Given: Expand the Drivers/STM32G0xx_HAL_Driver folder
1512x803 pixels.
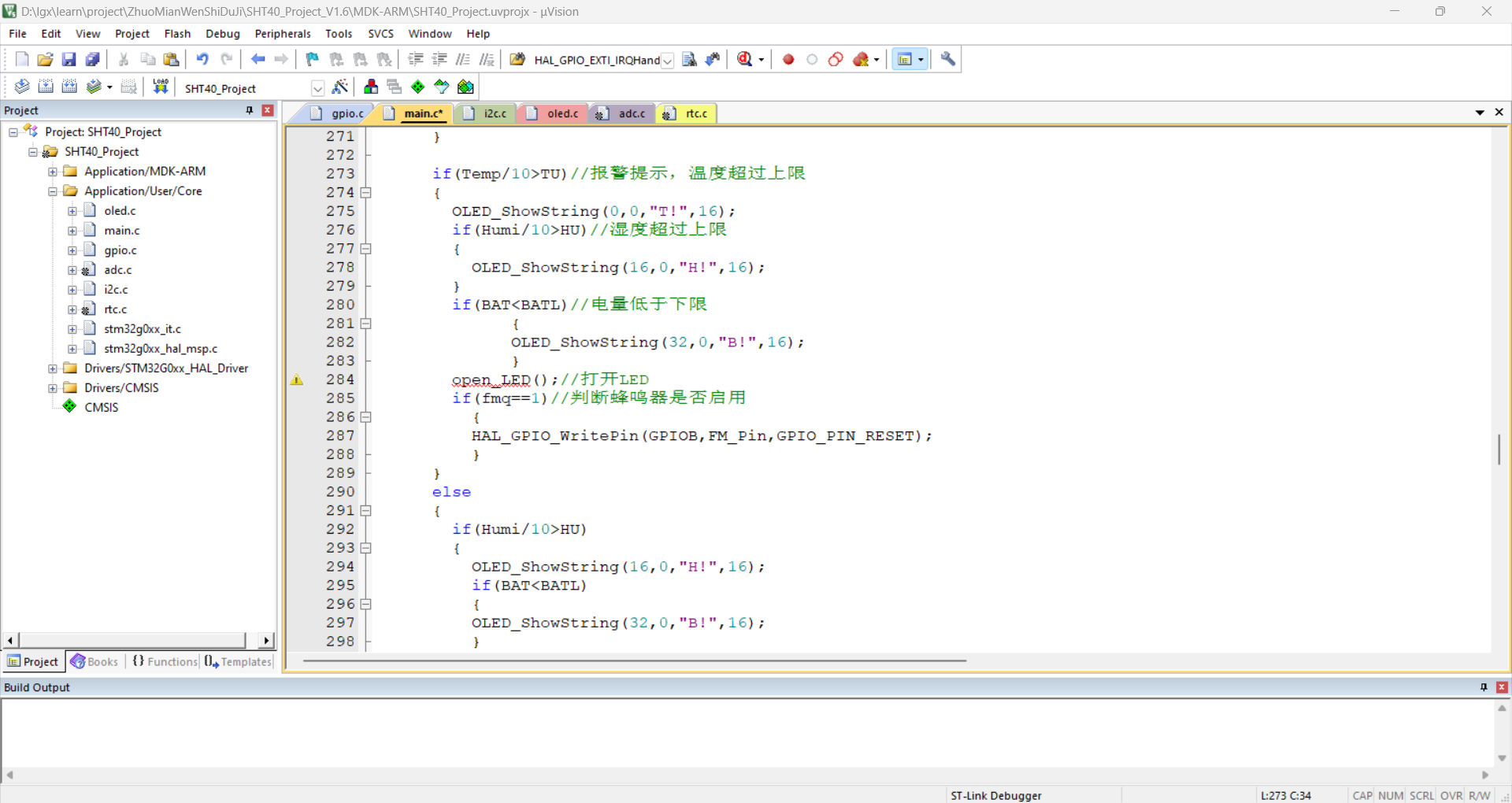Looking at the screenshot, I should coord(53,368).
